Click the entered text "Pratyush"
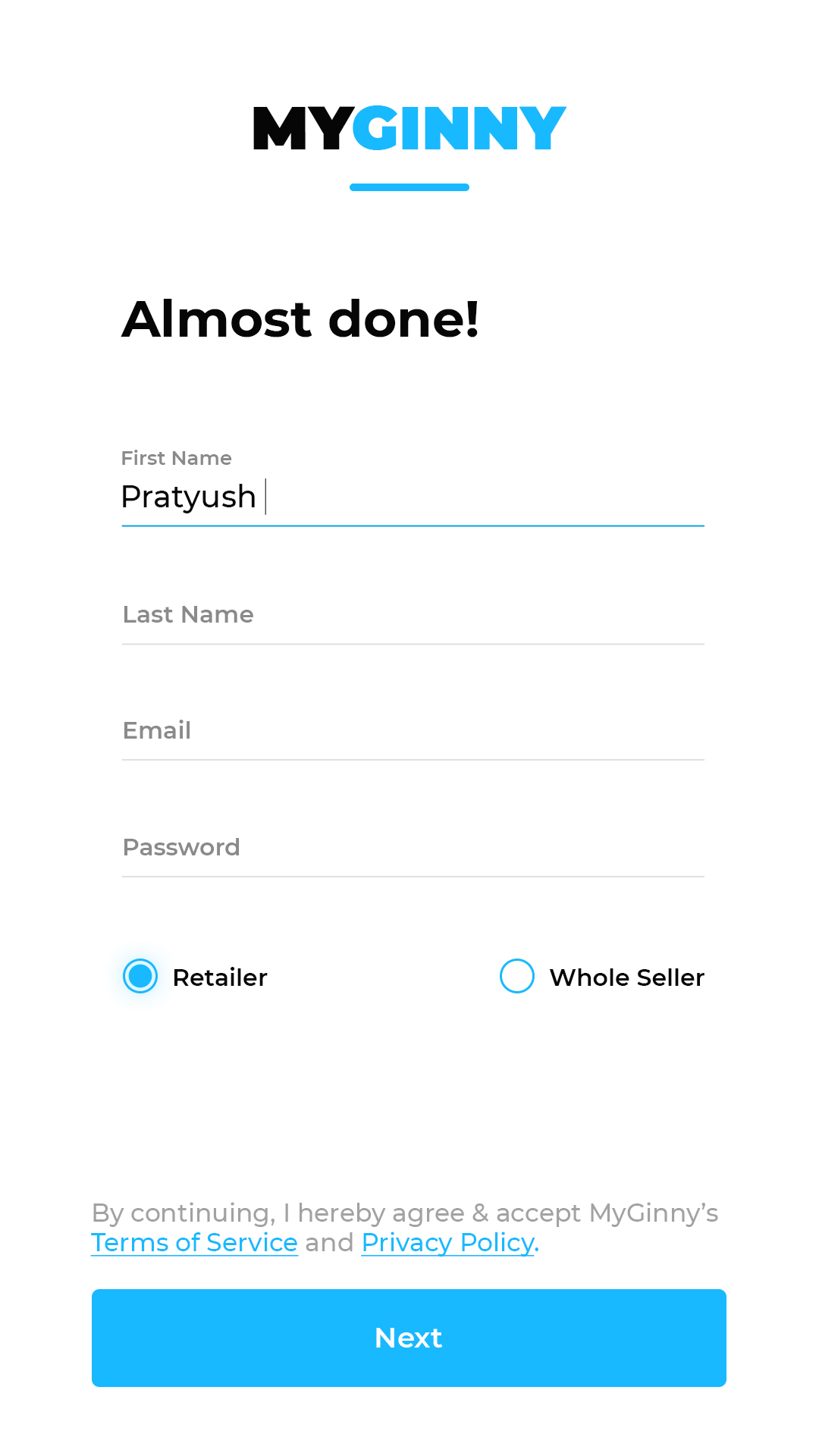Viewport: 819px width, 1456px height. [189, 497]
